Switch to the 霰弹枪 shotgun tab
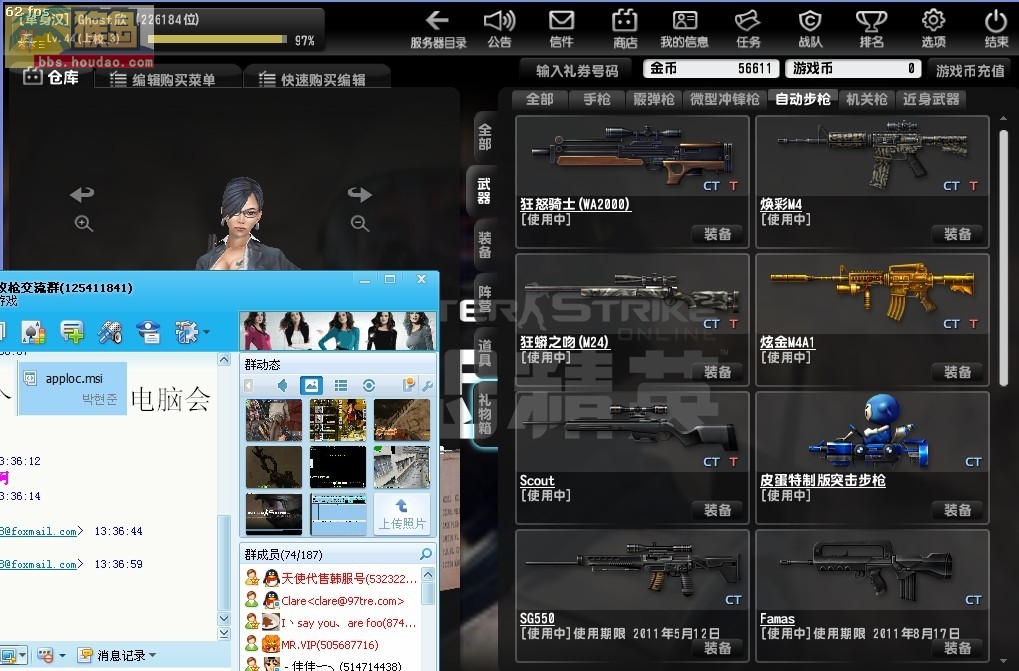Viewport: 1019px width, 671px height. (x=654, y=99)
